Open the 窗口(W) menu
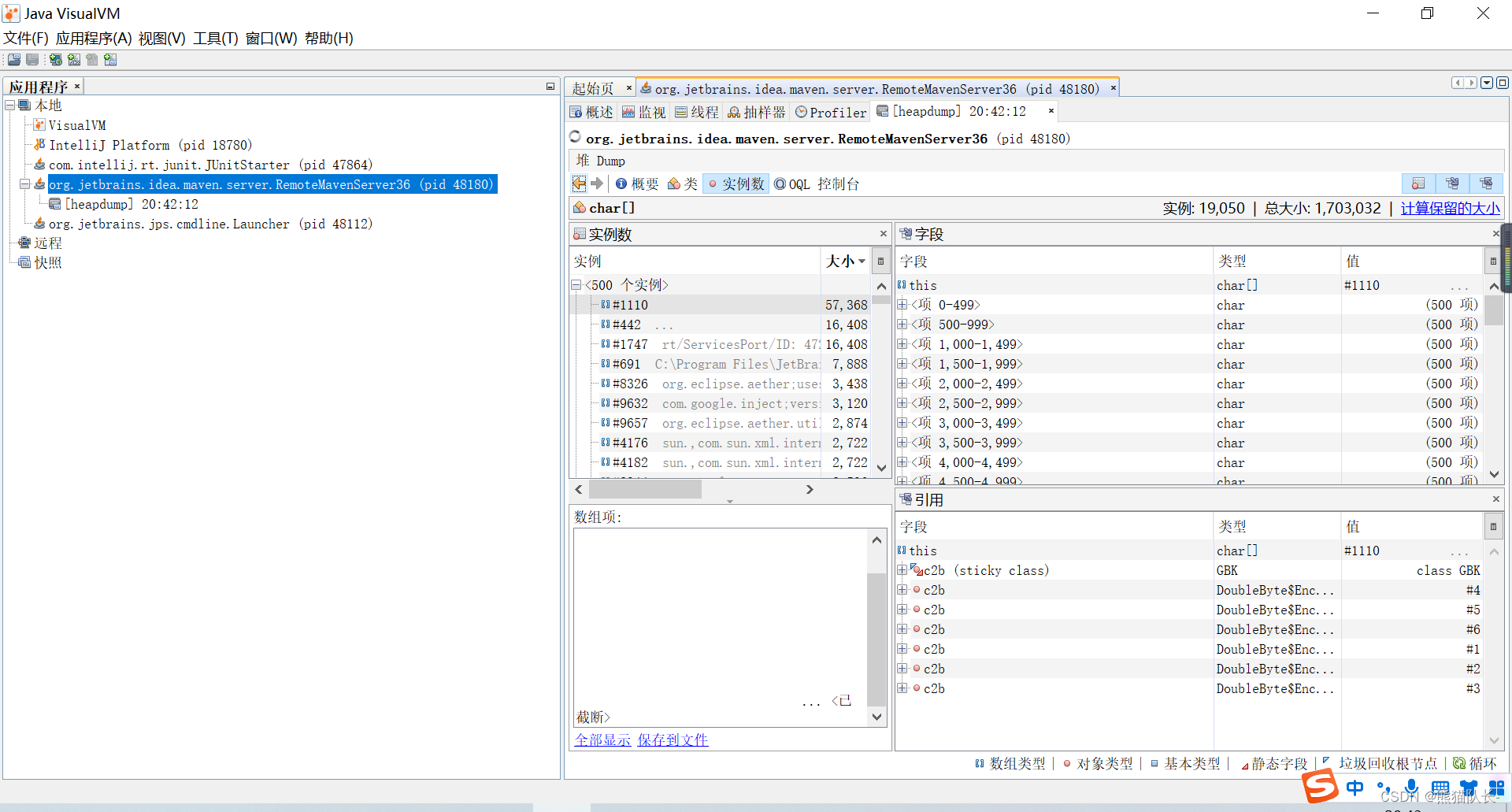This screenshot has width=1512, height=812. [271, 38]
